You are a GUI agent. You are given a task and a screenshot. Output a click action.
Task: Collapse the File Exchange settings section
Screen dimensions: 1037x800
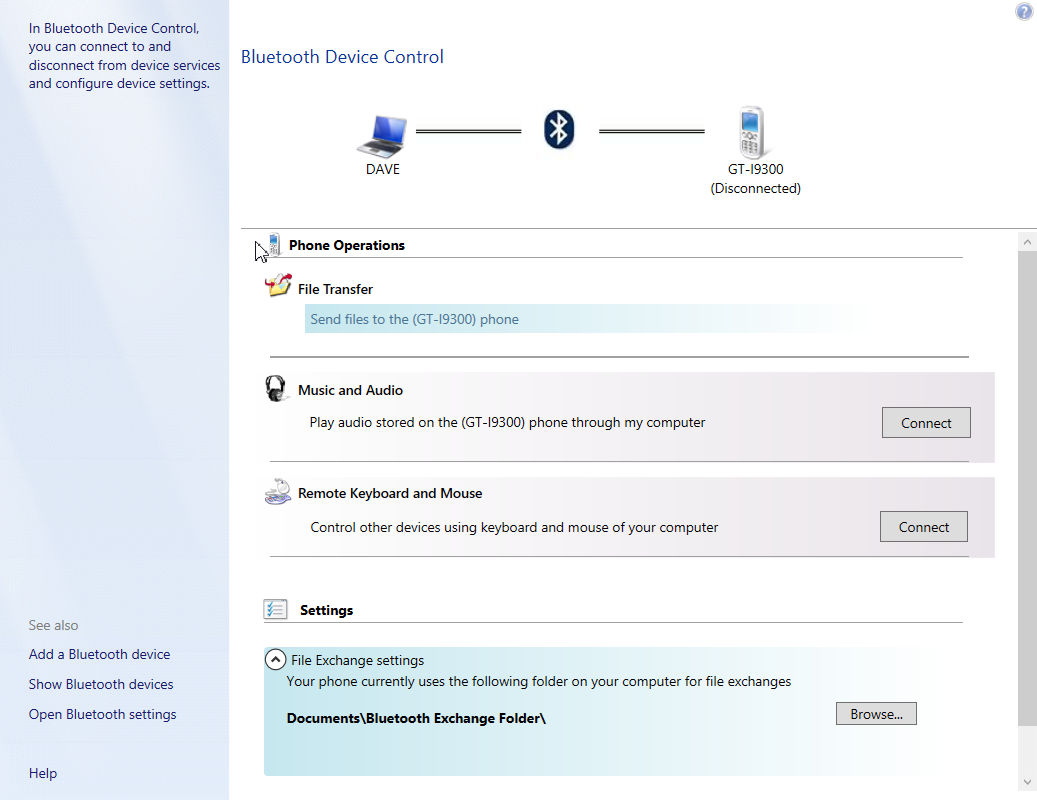pos(275,659)
